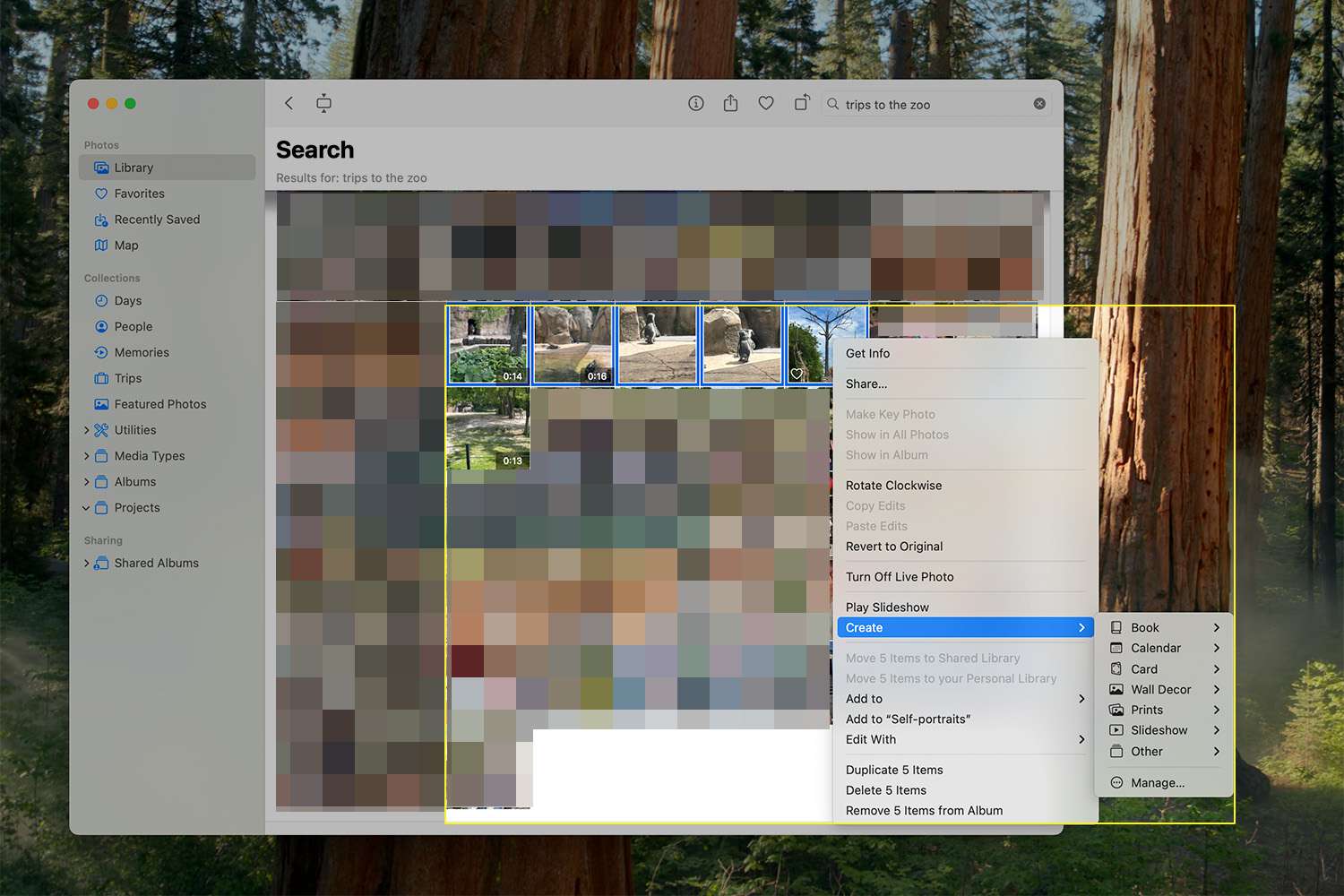
Task: Choose Slideshow from the Create submenu
Action: pos(1159,730)
